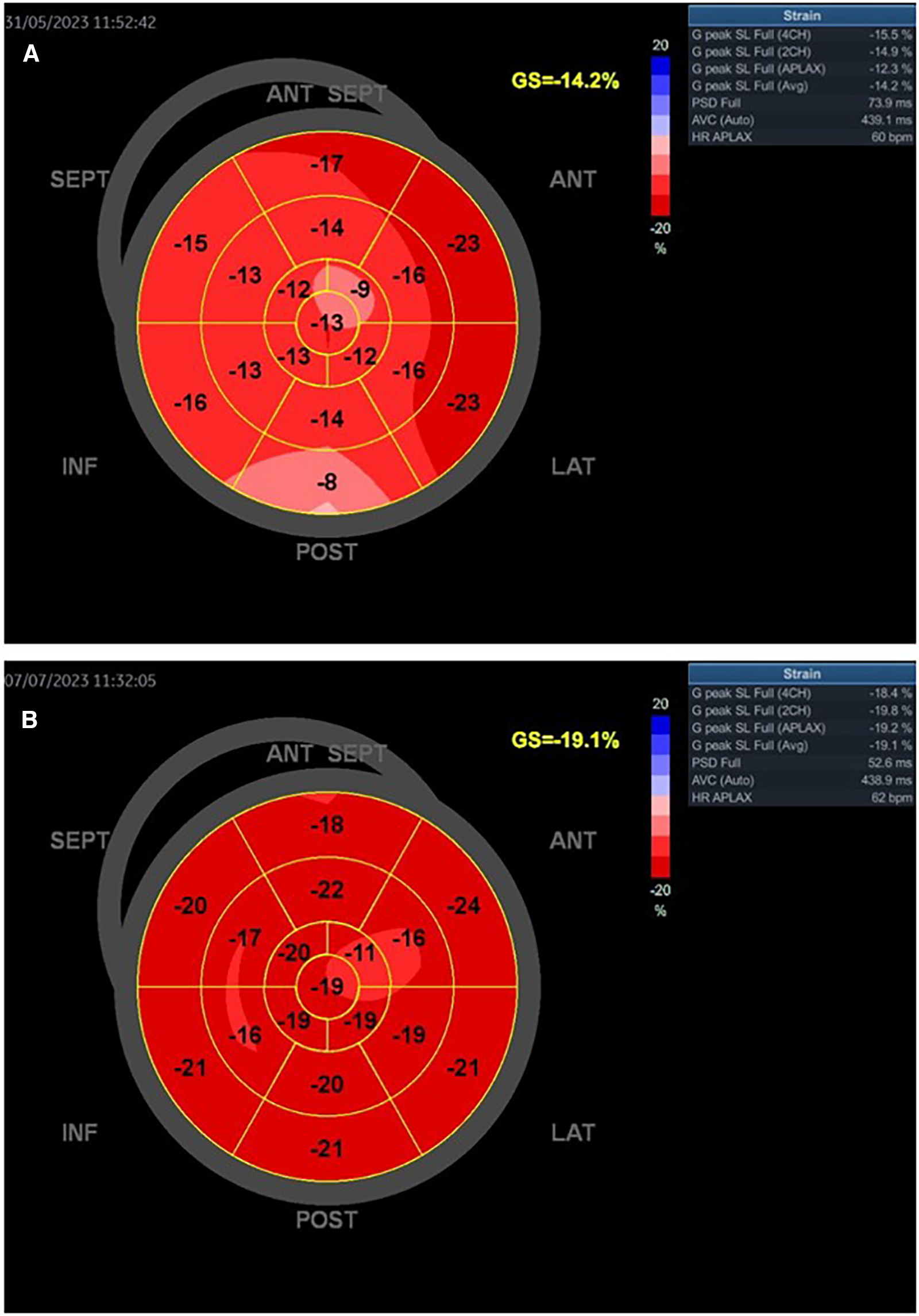919x1316 pixels.
Task: Click the -18 basal anteroseptal segment in panel B
Action: pos(327,825)
